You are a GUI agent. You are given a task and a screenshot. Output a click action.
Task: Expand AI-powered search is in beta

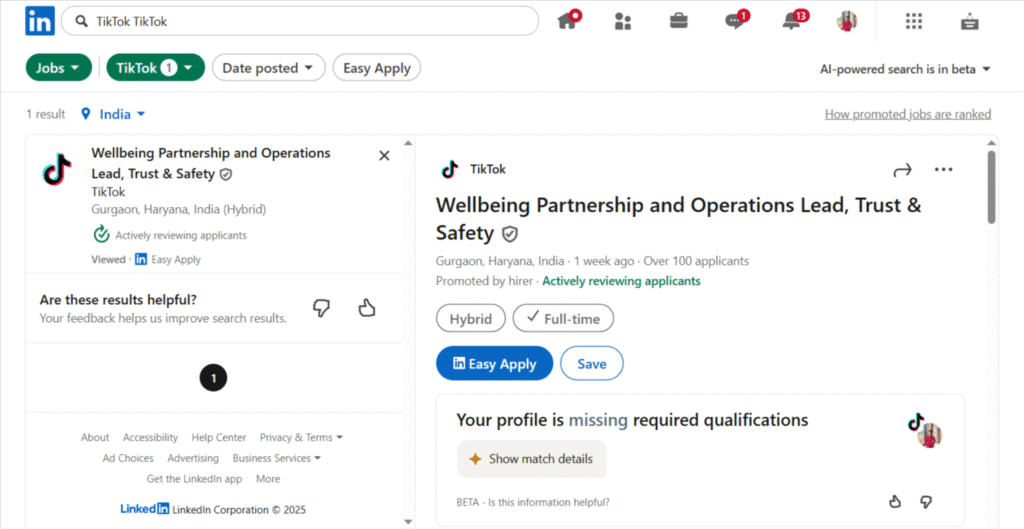(x=905, y=69)
